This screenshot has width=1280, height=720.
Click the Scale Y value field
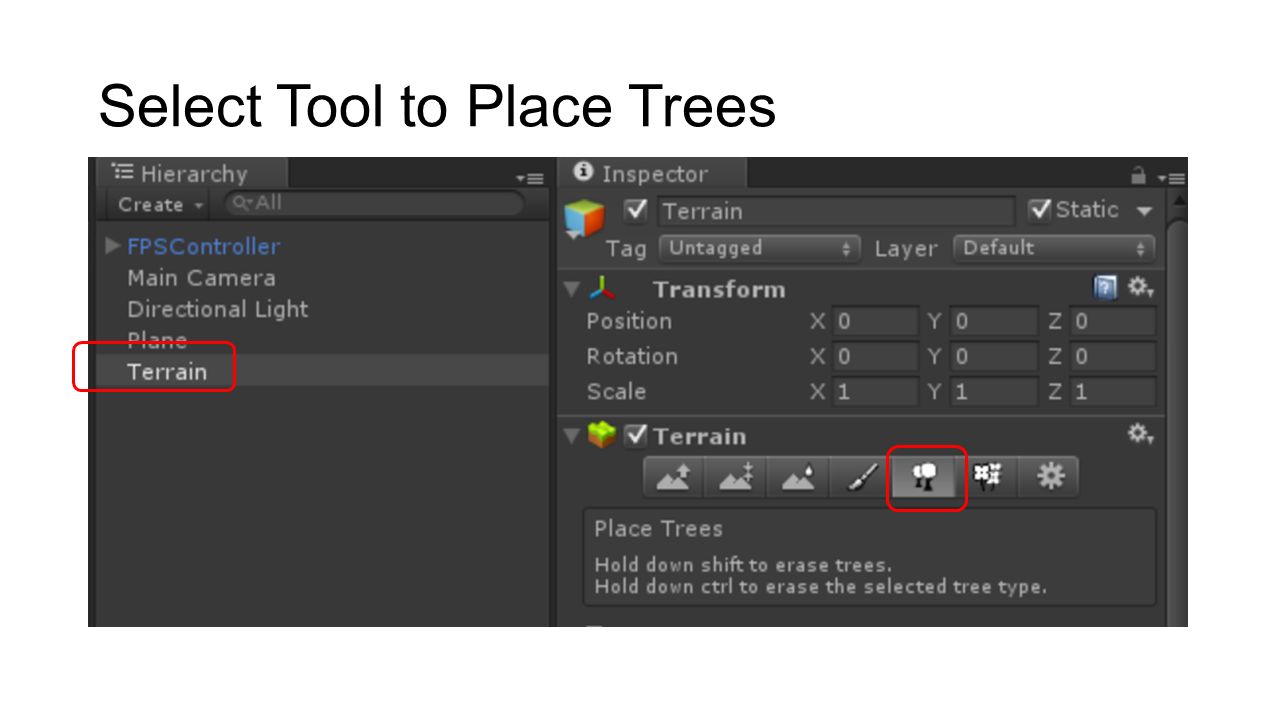click(994, 392)
